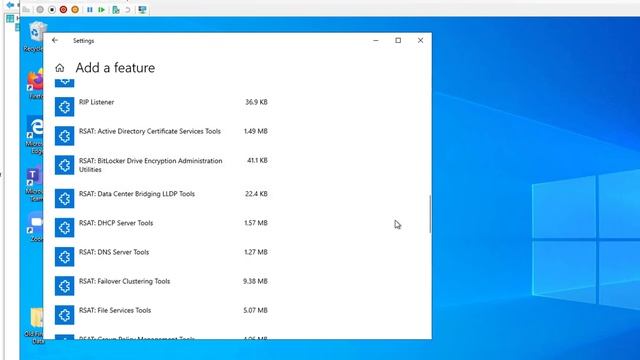Click the green Reset VM button
This screenshot has height=360, width=640.
101,9
